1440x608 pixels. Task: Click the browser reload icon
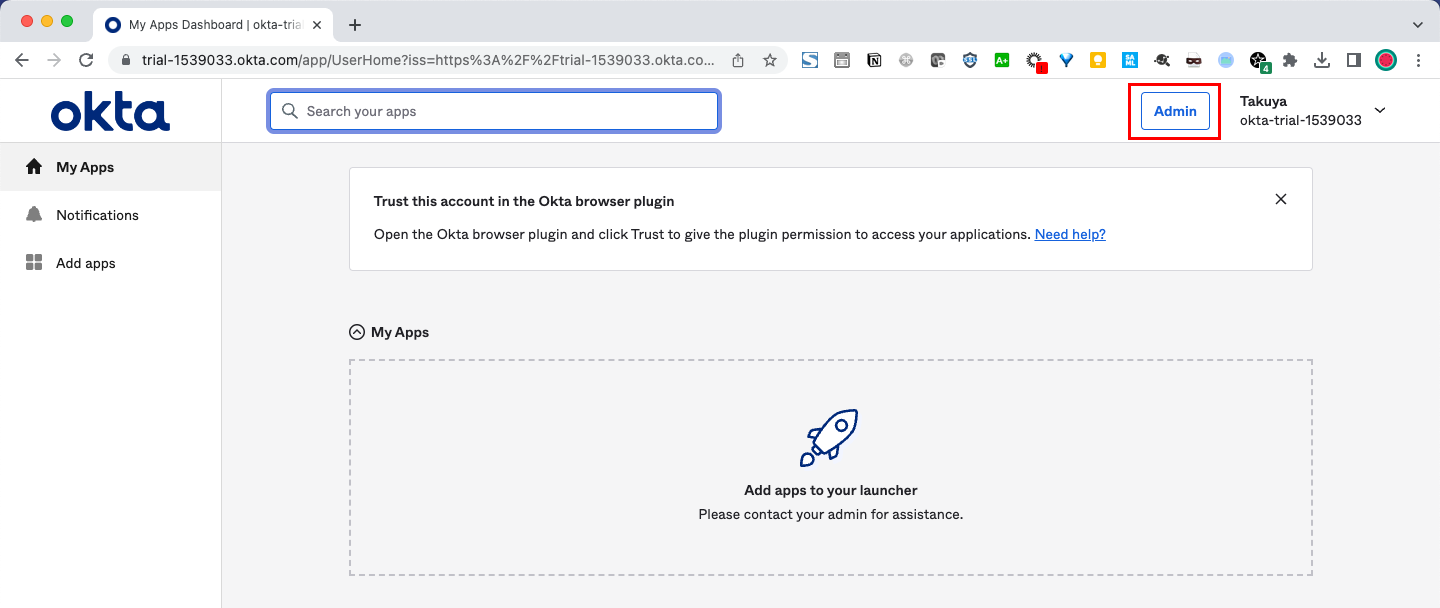pos(86,60)
